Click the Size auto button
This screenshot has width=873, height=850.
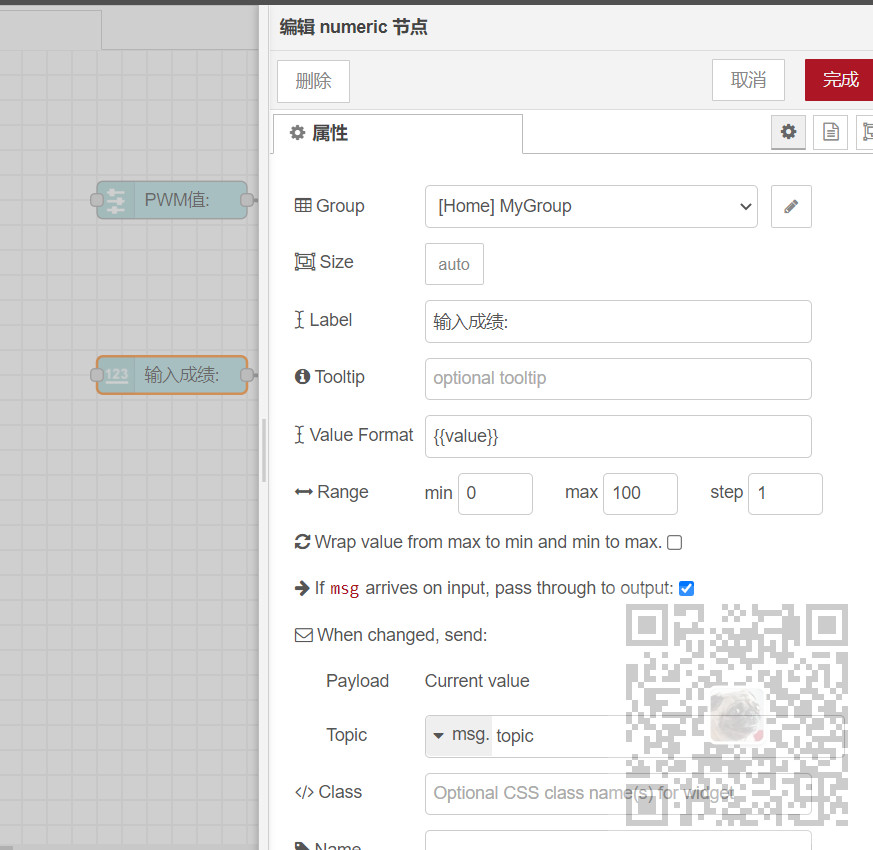click(x=454, y=264)
